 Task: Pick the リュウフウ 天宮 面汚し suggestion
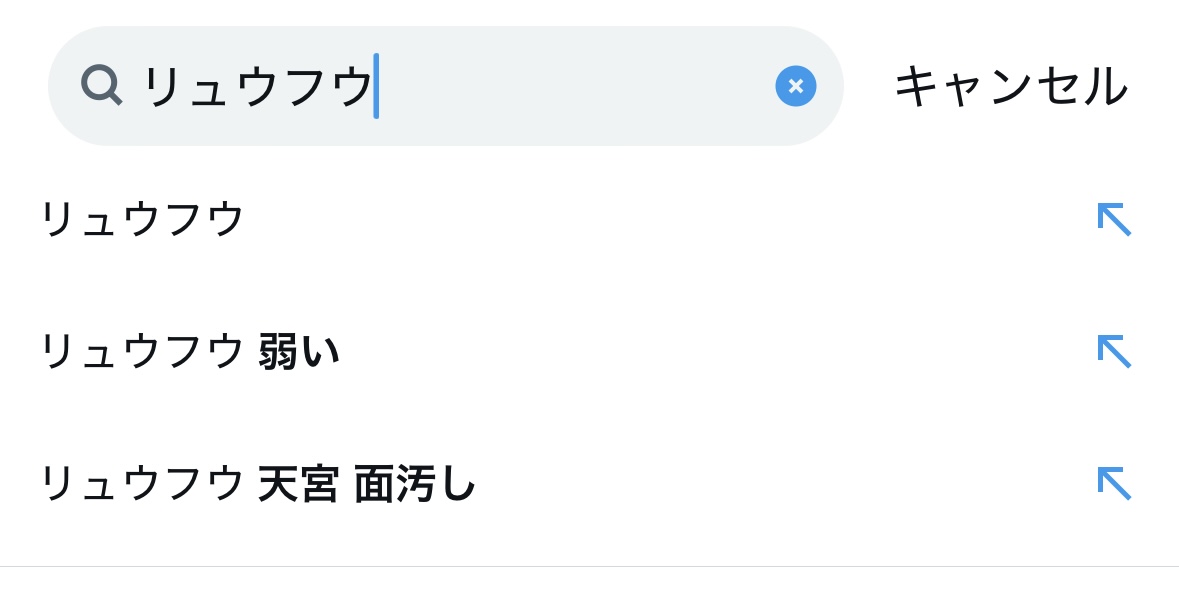(x=256, y=483)
